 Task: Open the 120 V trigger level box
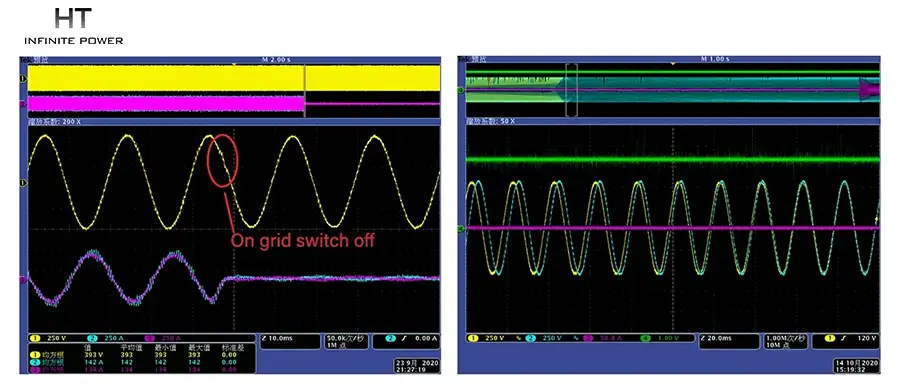tap(845, 341)
